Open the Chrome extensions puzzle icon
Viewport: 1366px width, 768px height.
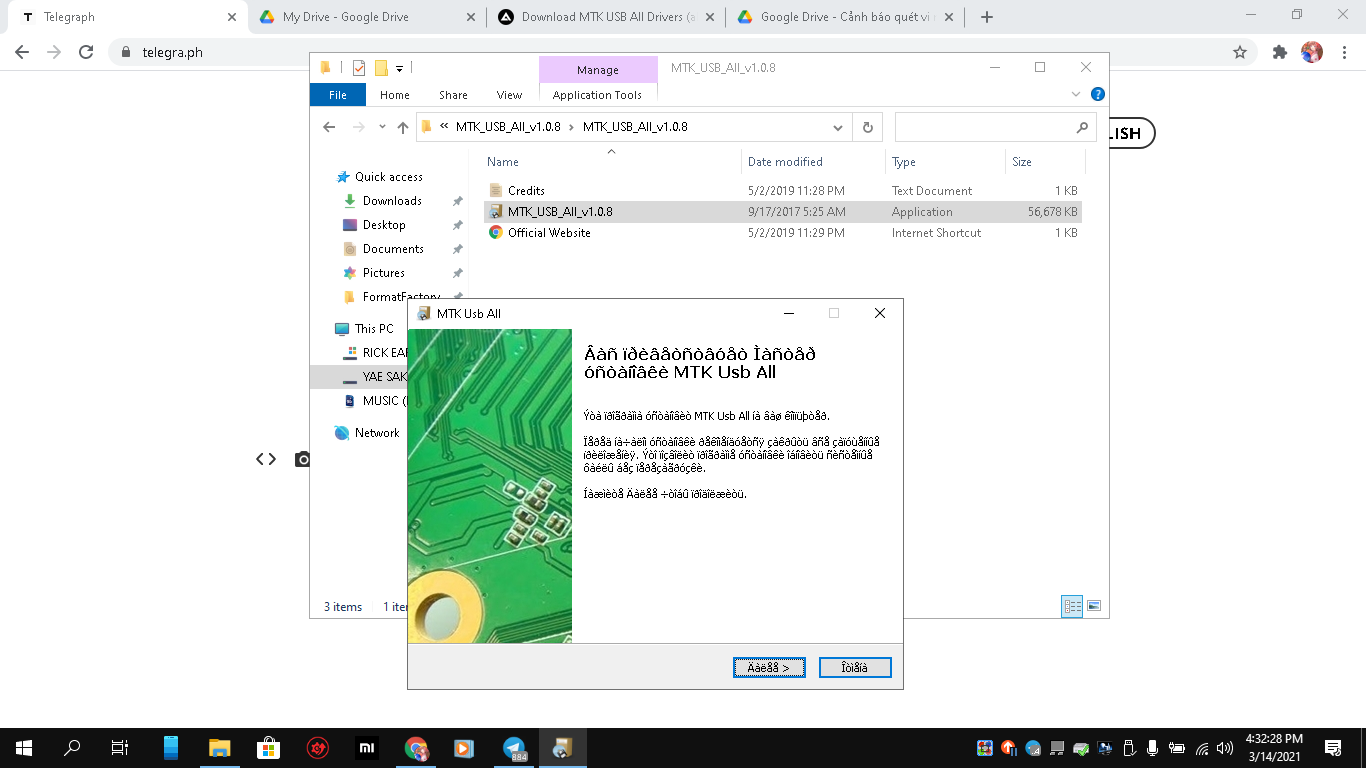pos(1279,52)
